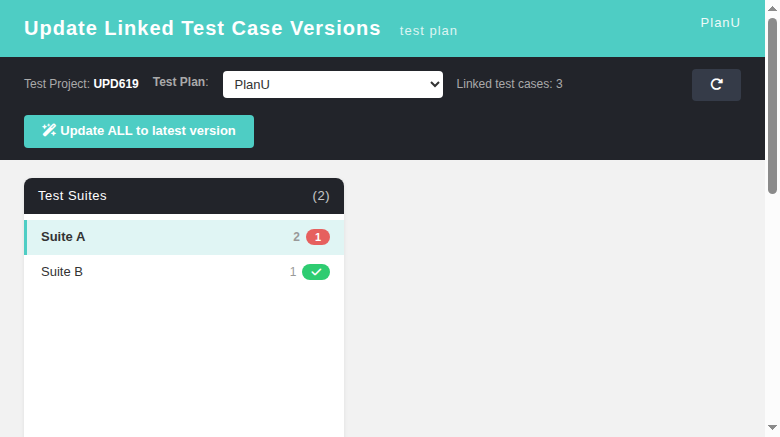Image resolution: width=780 pixels, height=437 pixels.
Task: Click Update ALL to latest version
Action: pos(139,131)
